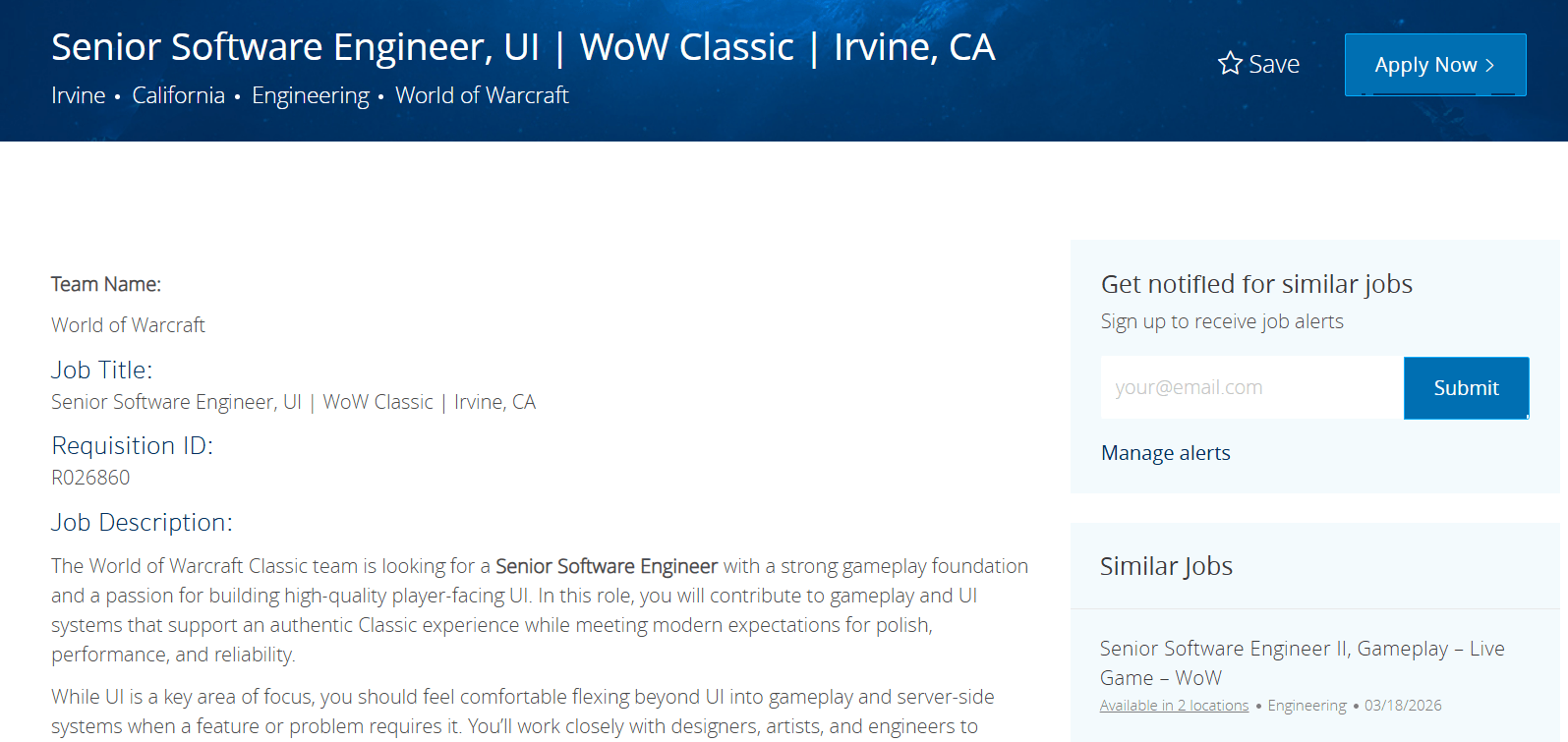This screenshot has height=742, width=1568.
Task: Click the Save label in the header
Action: (1274, 65)
